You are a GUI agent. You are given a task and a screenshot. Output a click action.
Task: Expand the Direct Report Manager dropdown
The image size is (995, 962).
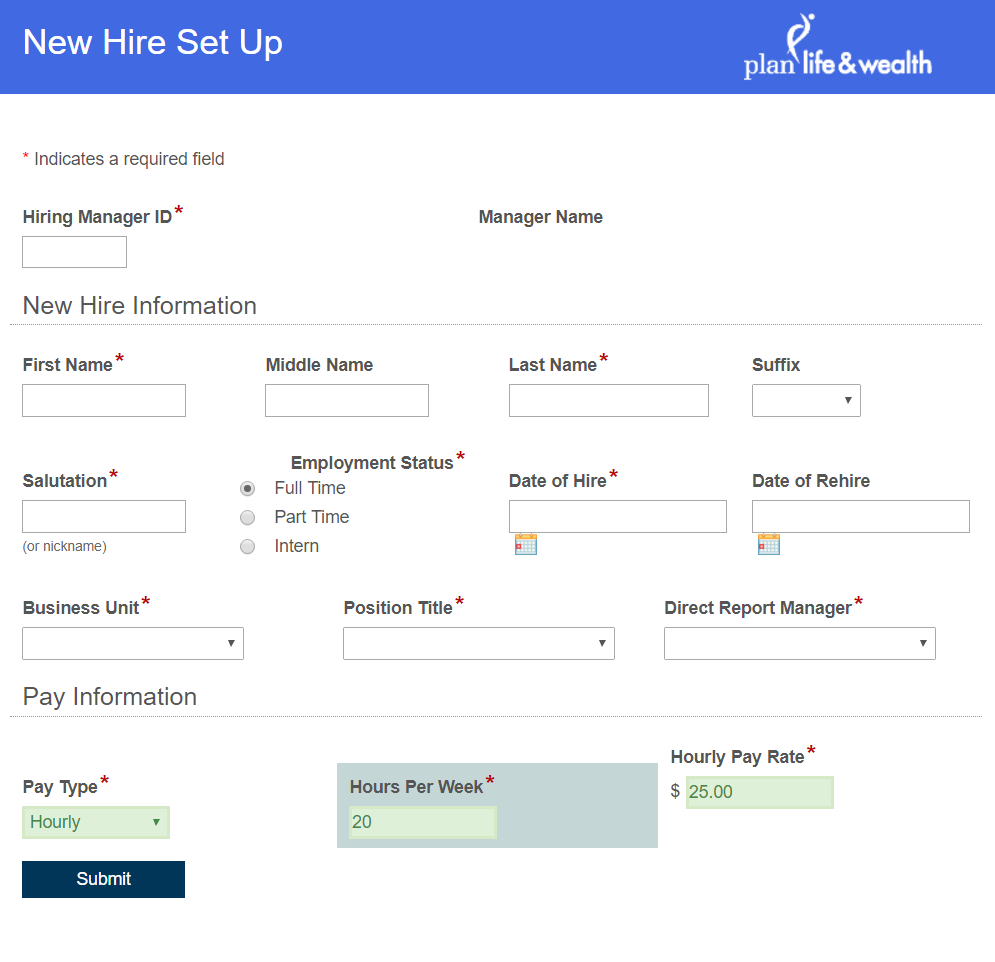(x=799, y=644)
